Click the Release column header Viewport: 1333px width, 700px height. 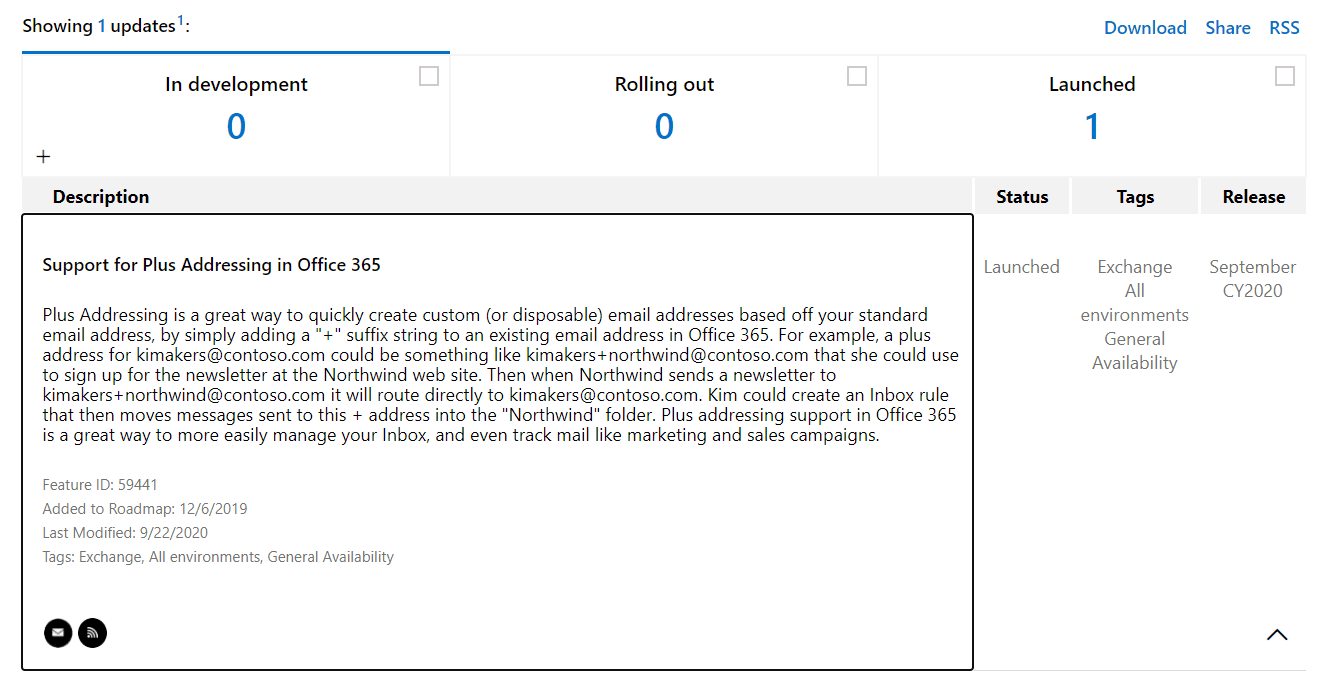1253,196
